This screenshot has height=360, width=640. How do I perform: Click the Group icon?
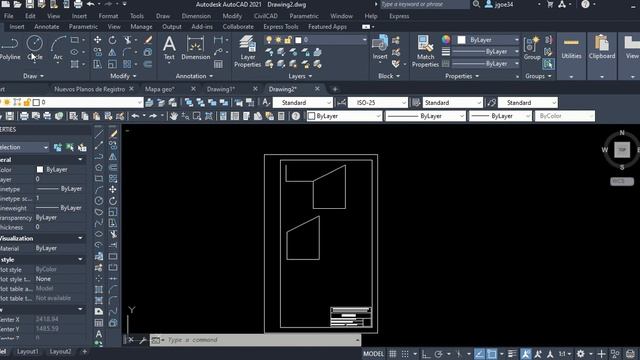[x=532, y=48]
